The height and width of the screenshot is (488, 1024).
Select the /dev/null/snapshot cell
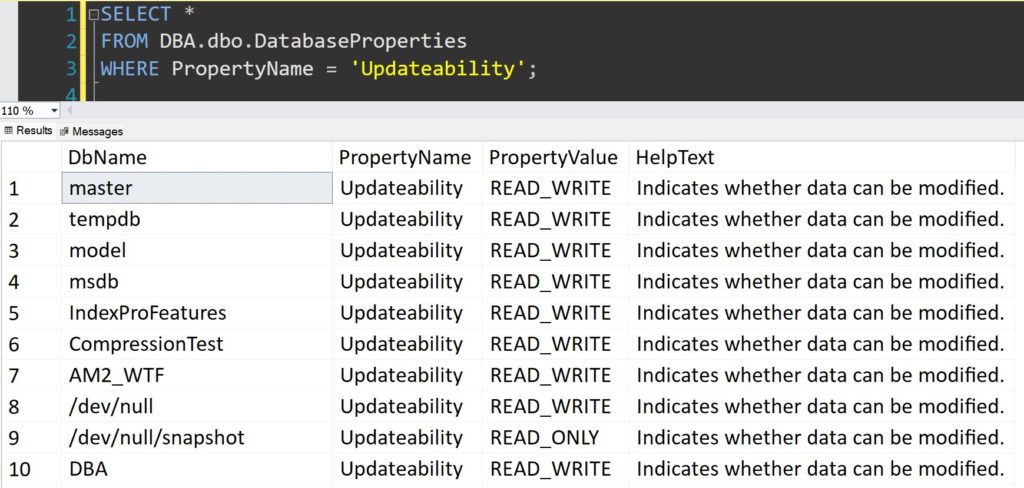197,437
